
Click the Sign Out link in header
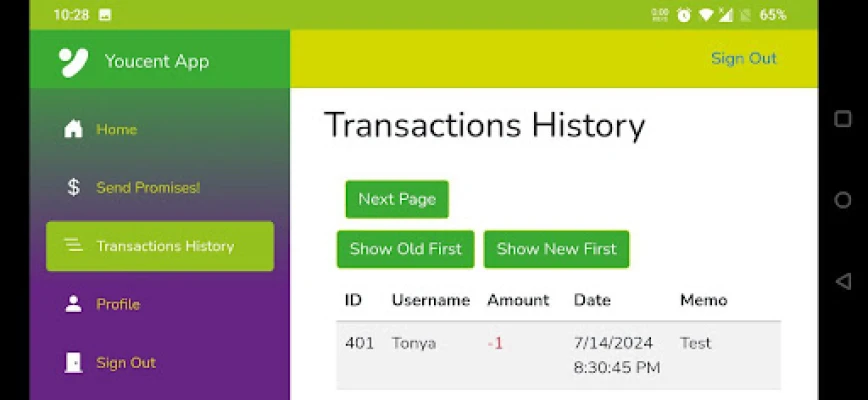click(x=743, y=58)
